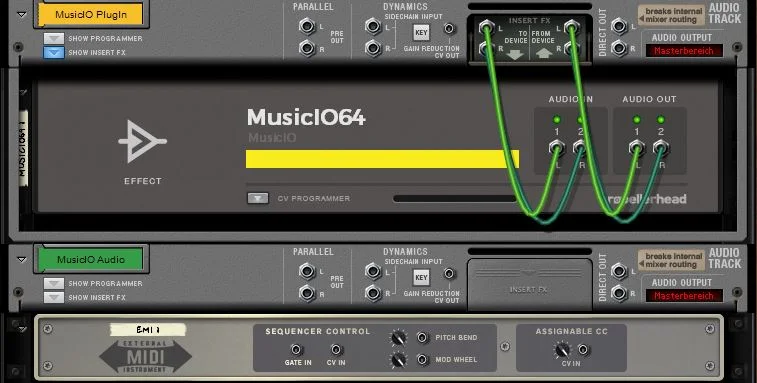Screen dimensions: 757x383
Task: Click Parallel R jack on MusicIO Audio track
Action: pyautogui.click(x=307, y=293)
